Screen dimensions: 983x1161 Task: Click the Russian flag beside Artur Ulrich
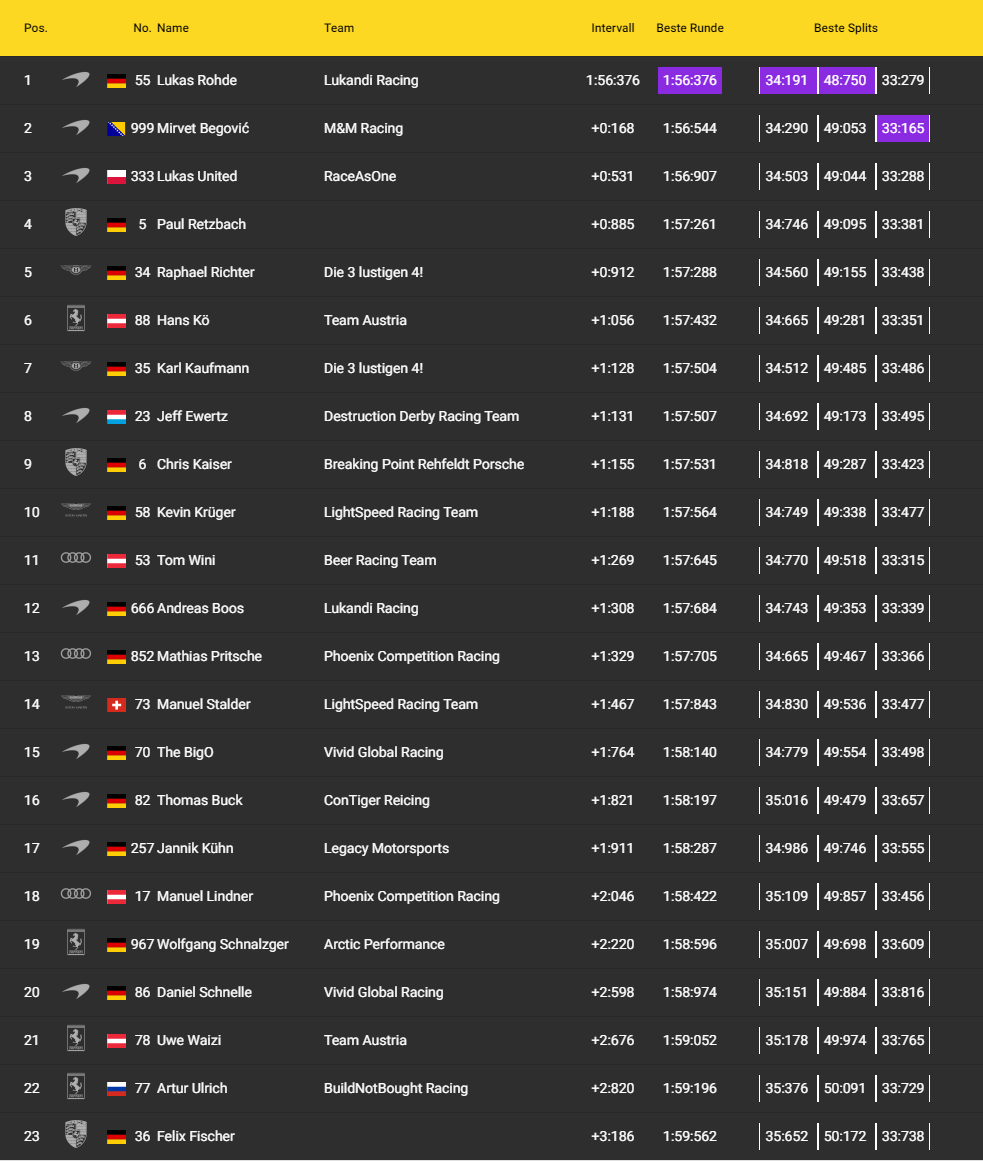[x=116, y=1088]
